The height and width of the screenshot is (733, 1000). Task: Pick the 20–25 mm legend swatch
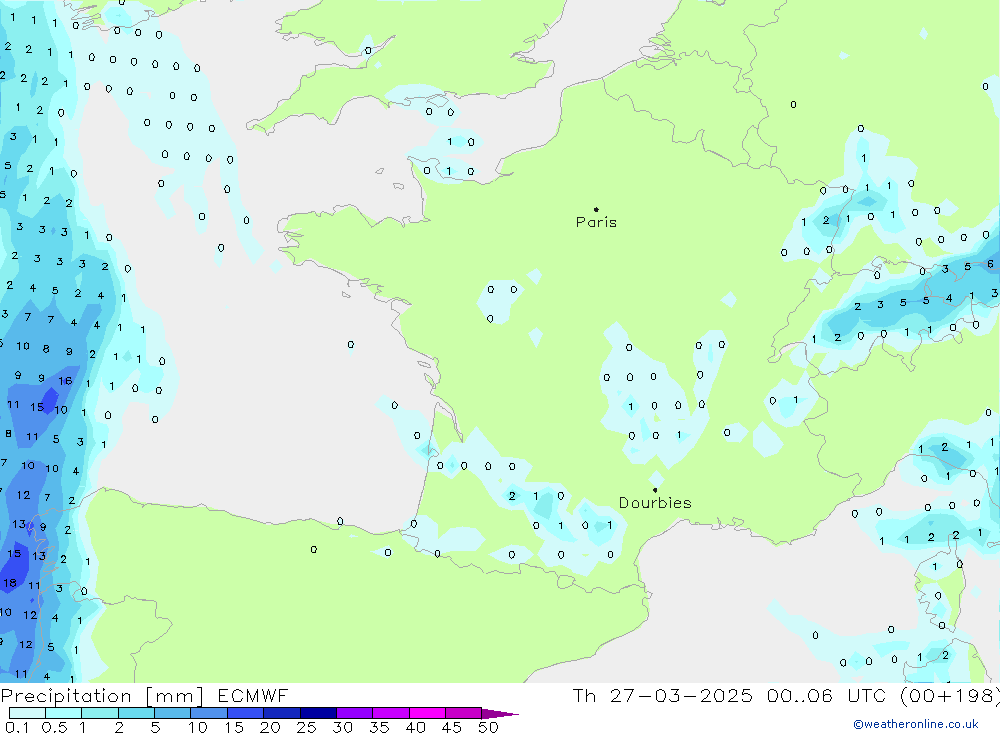pyautogui.click(x=281, y=713)
